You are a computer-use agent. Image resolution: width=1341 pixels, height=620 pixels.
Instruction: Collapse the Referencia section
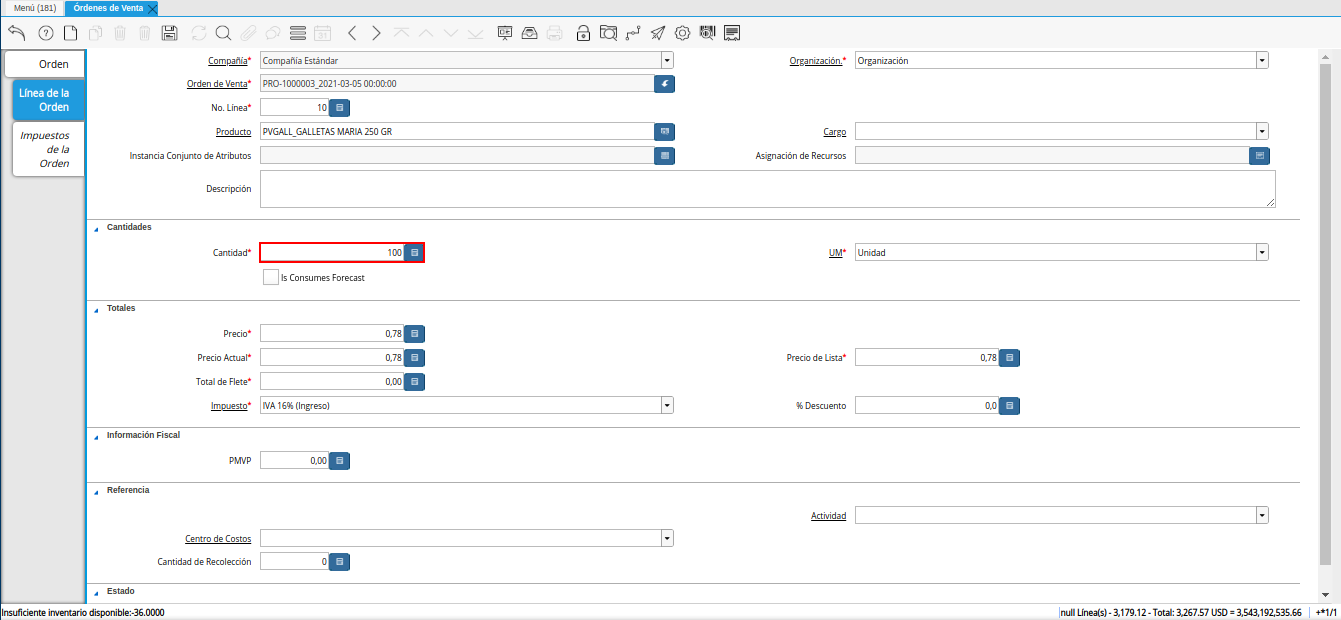click(x=97, y=491)
